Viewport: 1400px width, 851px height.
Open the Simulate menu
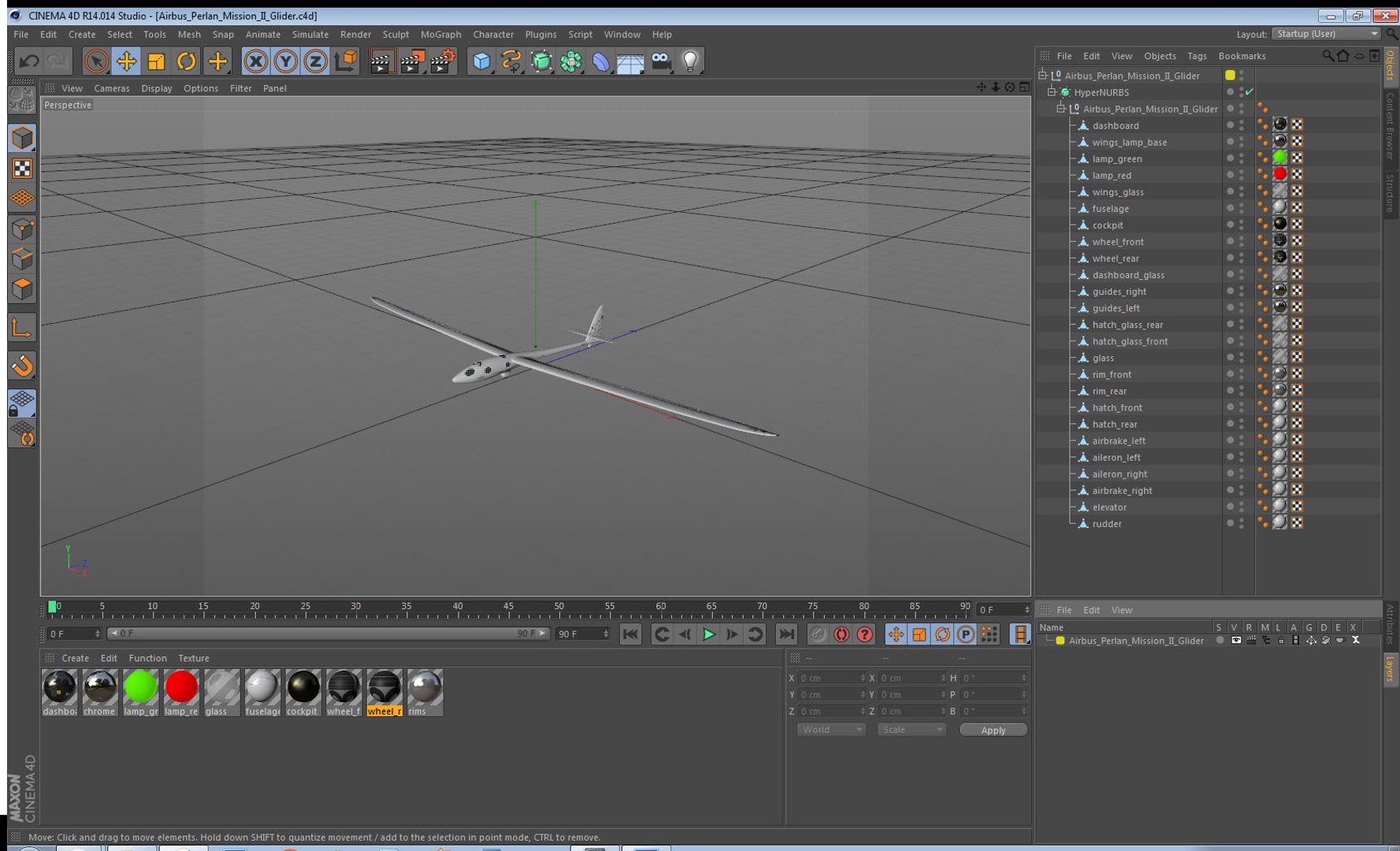coord(310,35)
